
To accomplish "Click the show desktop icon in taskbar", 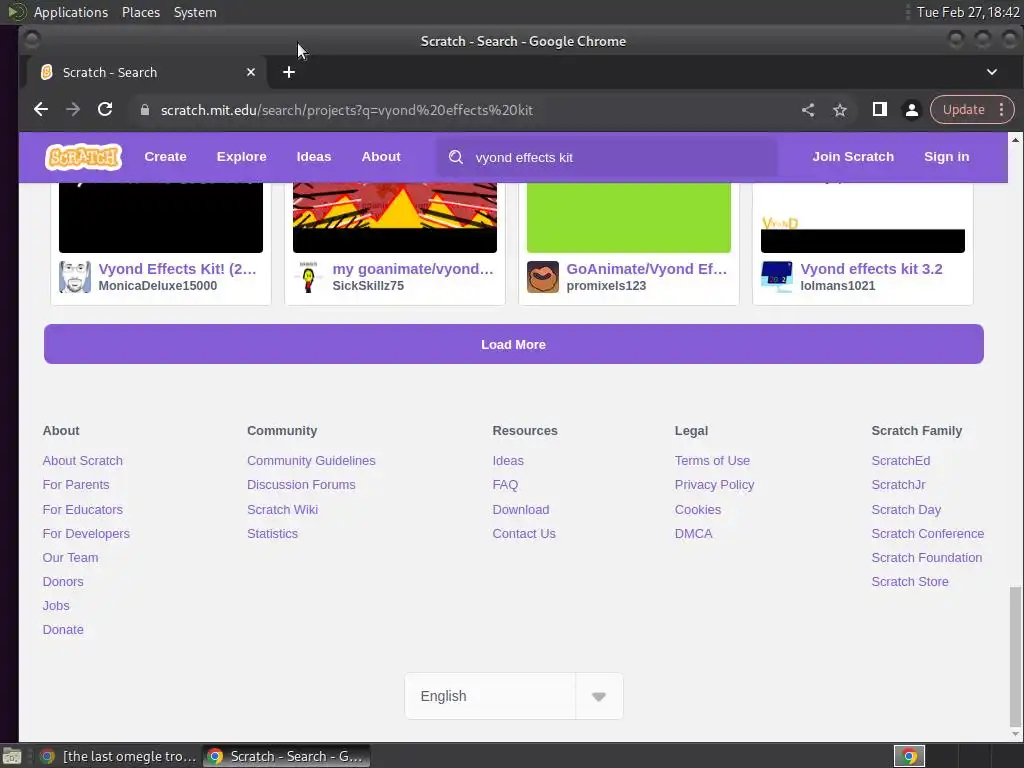I will 12,756.
